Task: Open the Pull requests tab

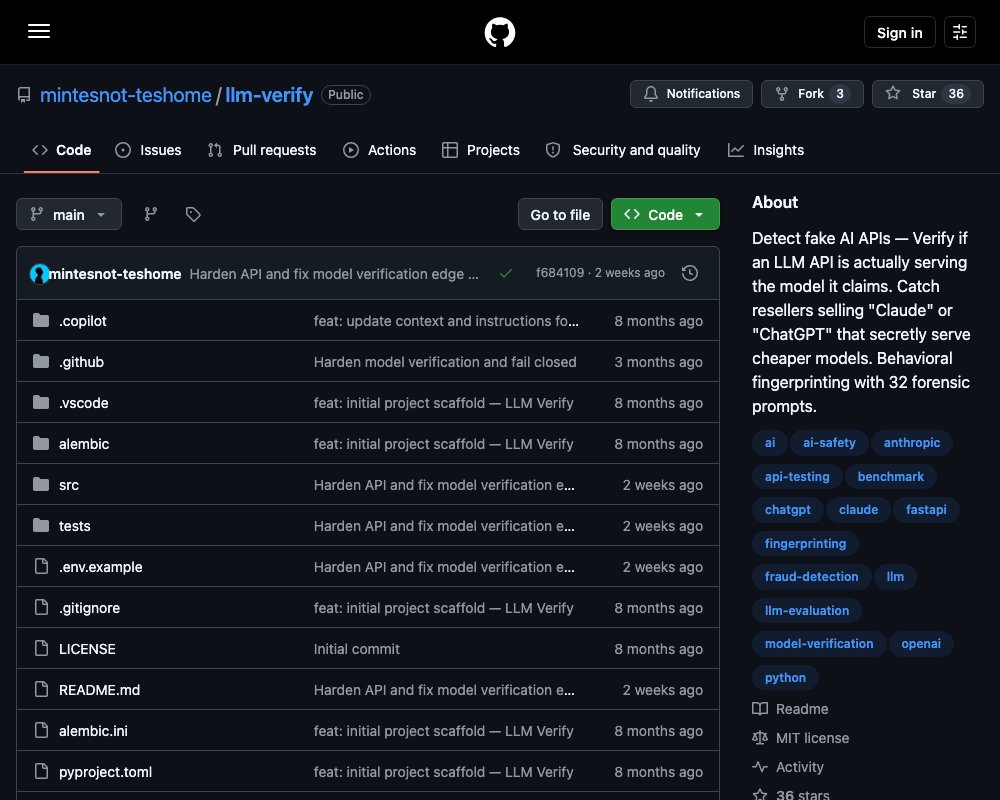Action: point(262,150)
